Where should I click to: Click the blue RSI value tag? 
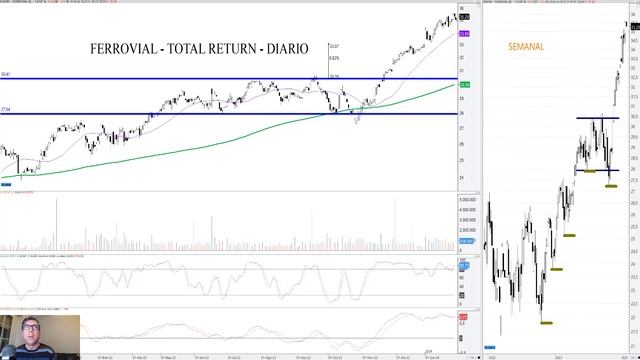tap(464, 266)
